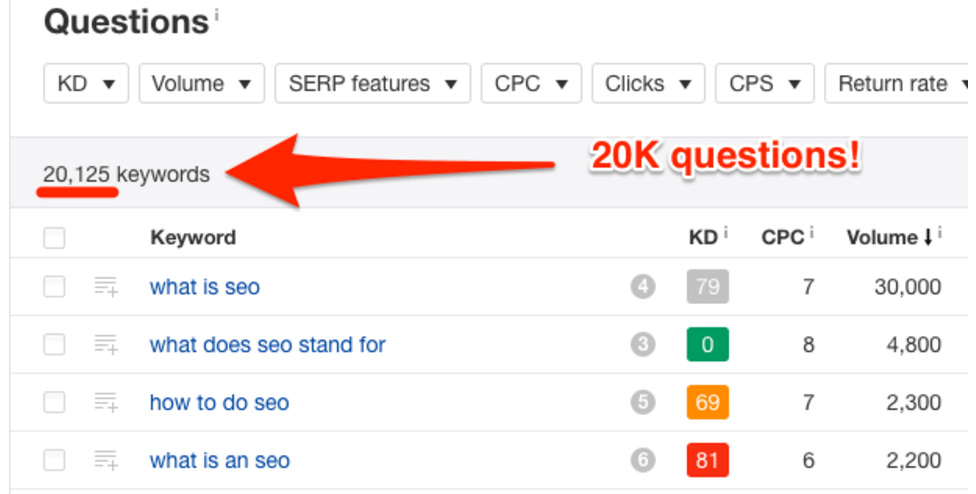Click SERP features badge 4 for 'what is seo'
Screen dimensions: 976x494
642,288
